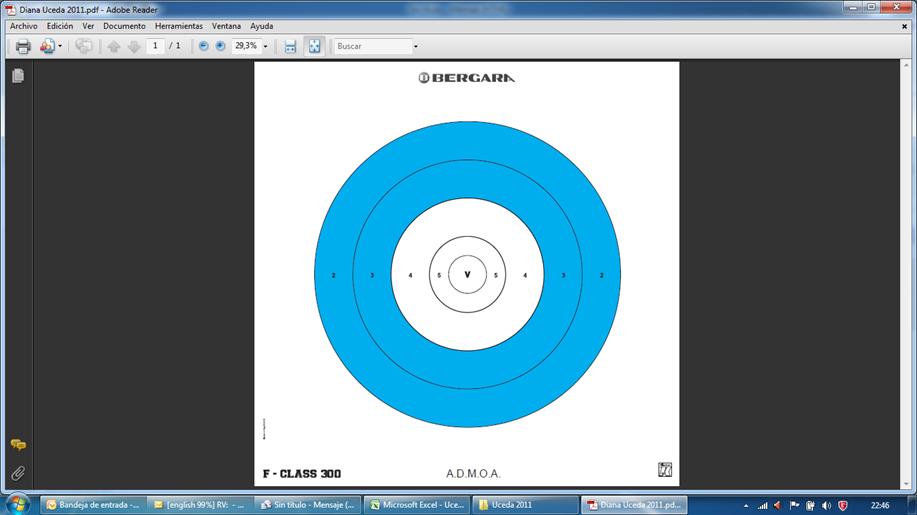Screen dimensions: 917x515
Task: Expand the Buscar search options dropdown
Action: [416, 46]
